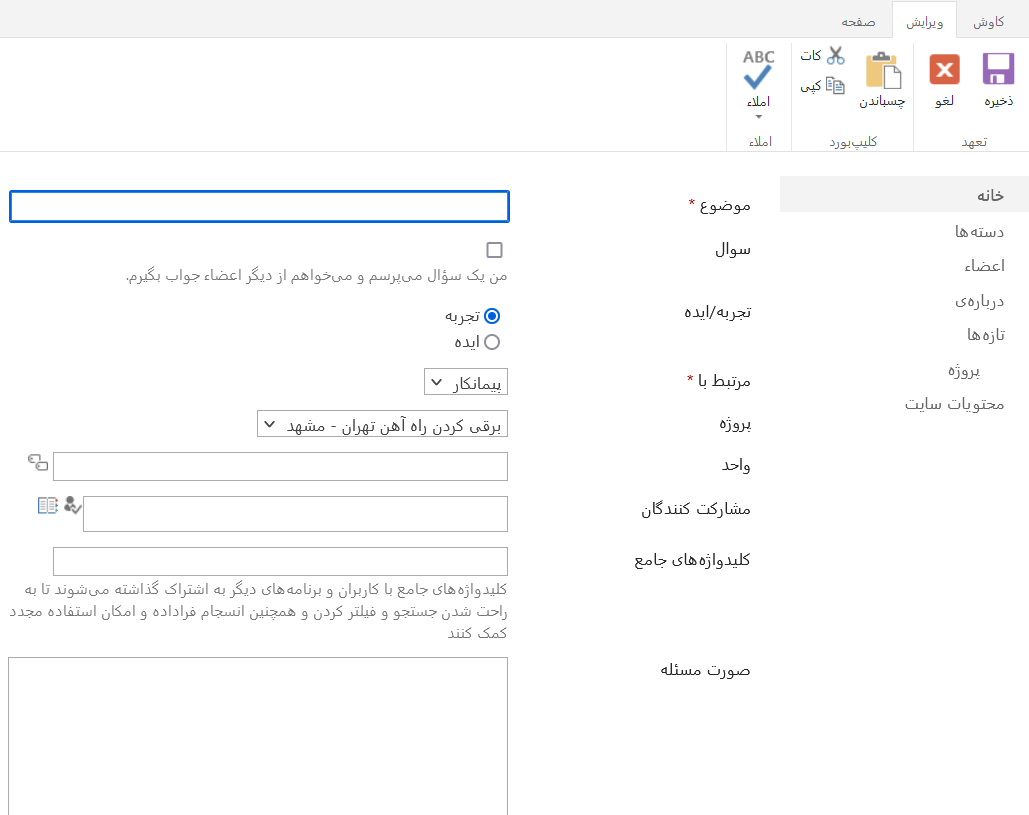This screenshot has height=815, width=1029.
Task: Focus the واحد text field
Action: click(x=280, y=467)
